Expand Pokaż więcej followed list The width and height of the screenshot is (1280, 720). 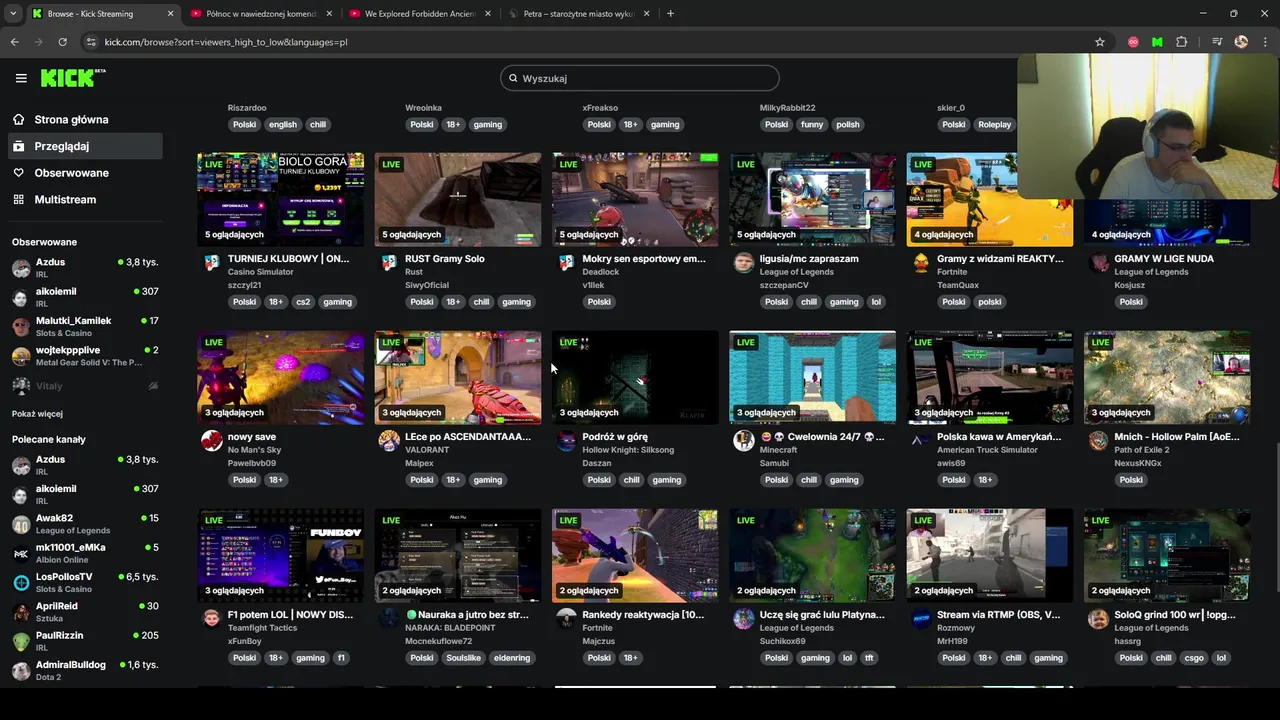click(37, 414)
